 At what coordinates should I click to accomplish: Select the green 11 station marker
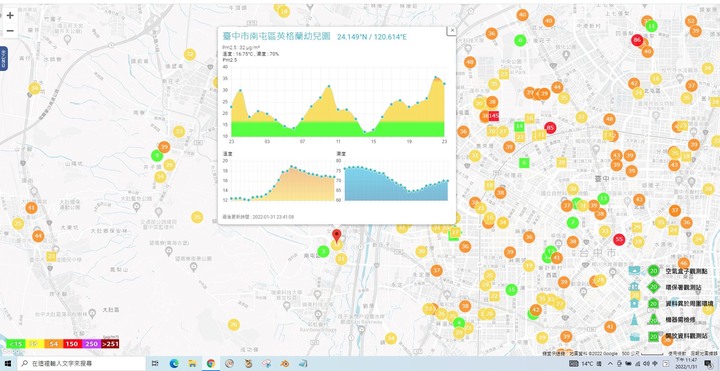pos(651,26)
